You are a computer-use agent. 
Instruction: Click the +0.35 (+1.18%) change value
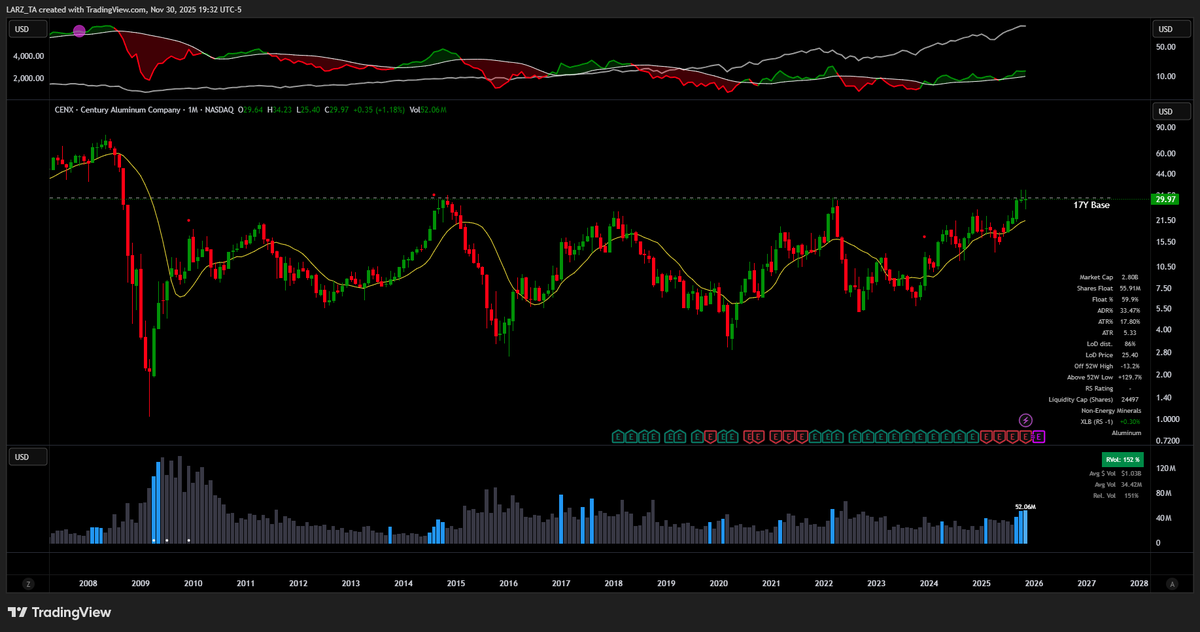click(x=378, y=109)
